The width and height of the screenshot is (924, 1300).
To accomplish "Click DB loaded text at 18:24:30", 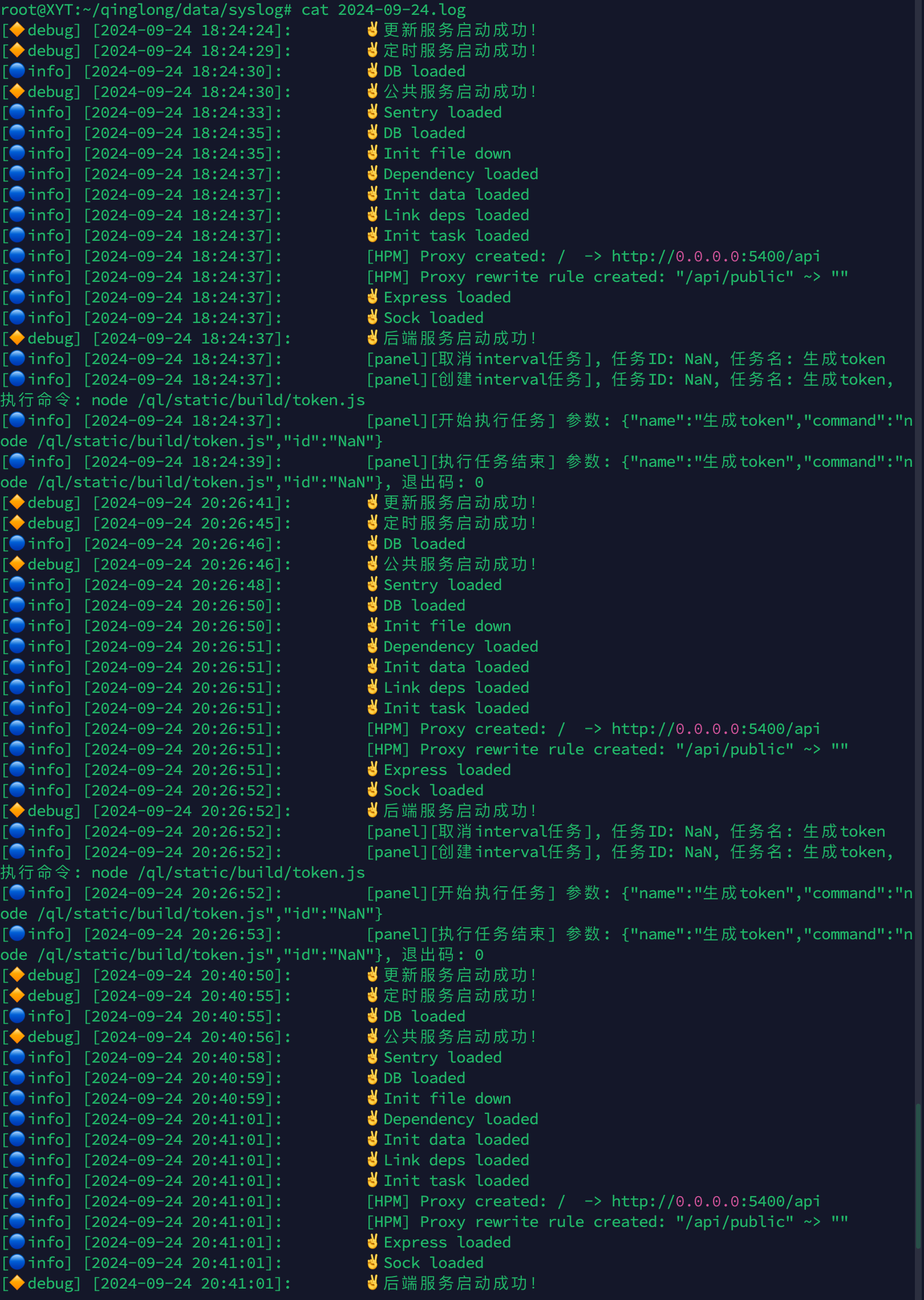I will pyautogui.click(x=424, y=71).
